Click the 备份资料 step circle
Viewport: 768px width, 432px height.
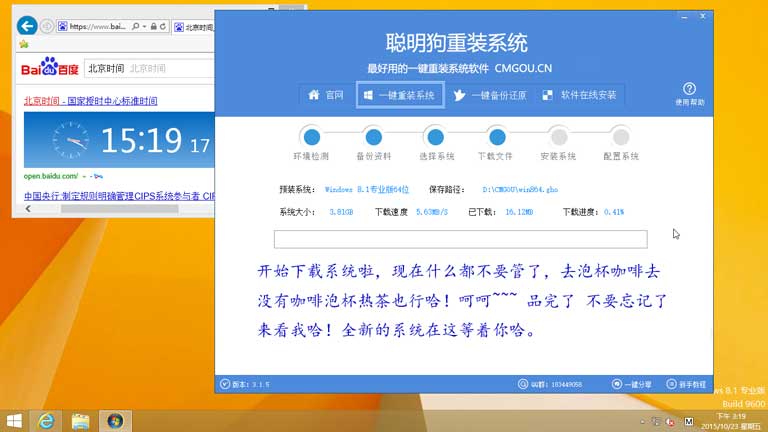[373, 137]
